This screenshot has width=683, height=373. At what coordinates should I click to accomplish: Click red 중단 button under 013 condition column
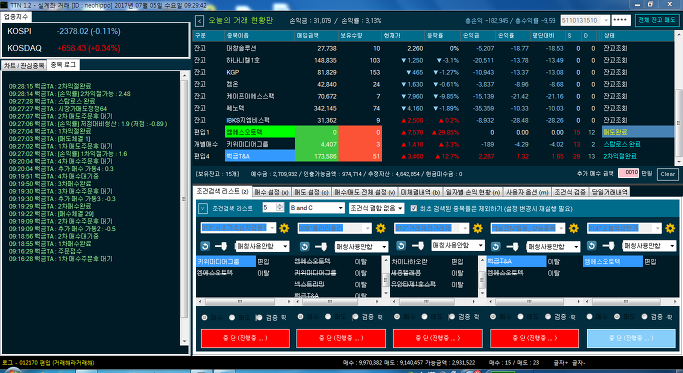[x=245, y=338]
